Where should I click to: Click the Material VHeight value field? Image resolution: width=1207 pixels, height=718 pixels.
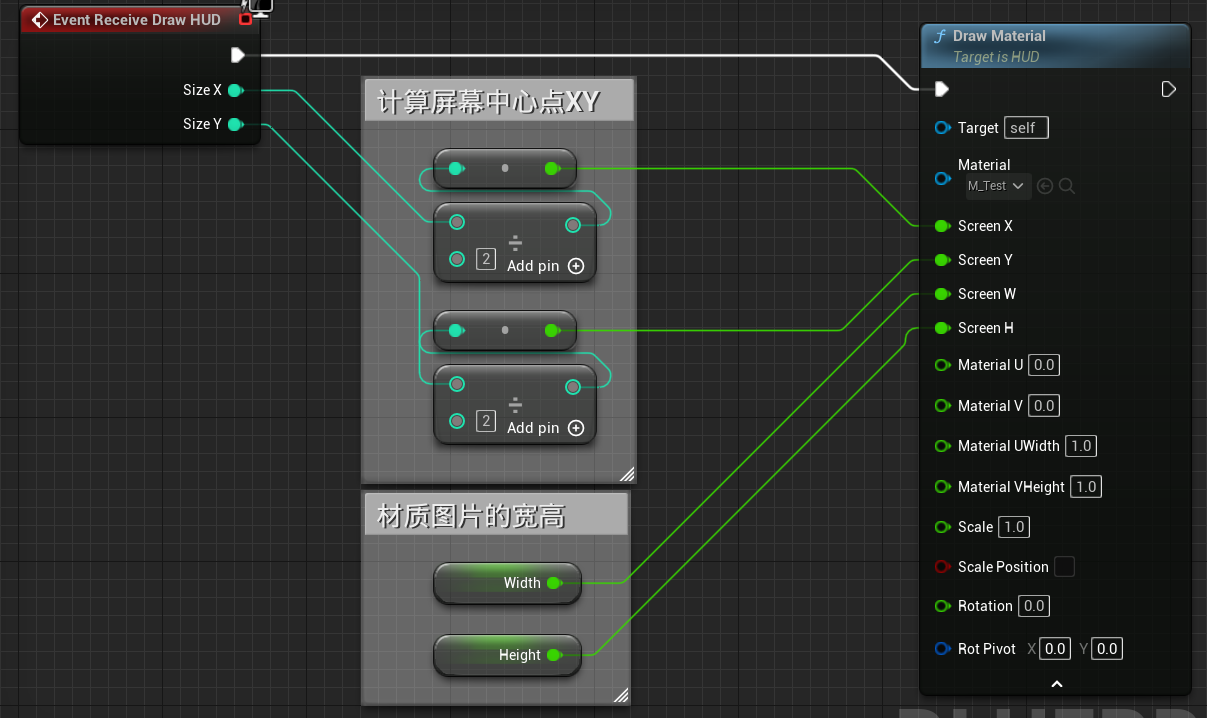[1086, 487]
